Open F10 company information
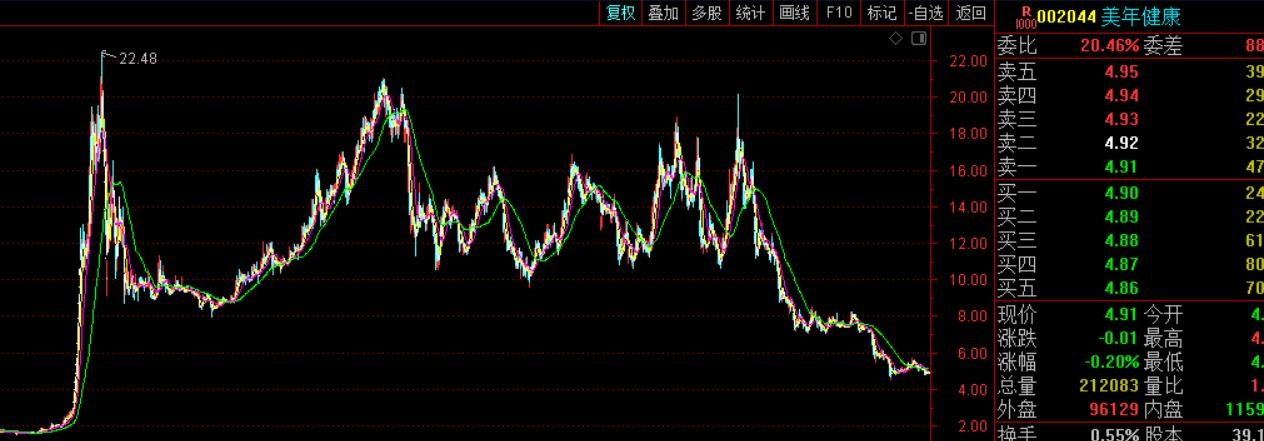1264x441 pixels. 838,13
